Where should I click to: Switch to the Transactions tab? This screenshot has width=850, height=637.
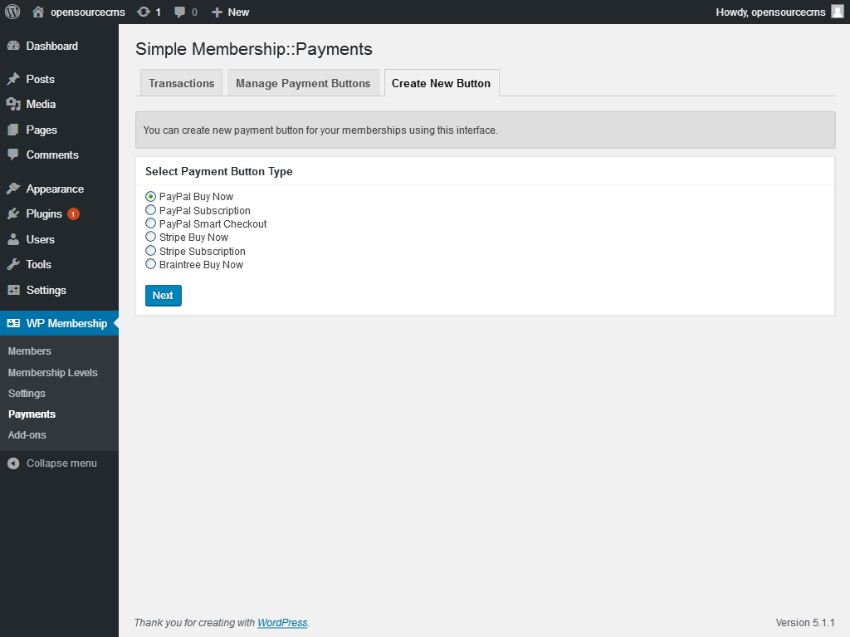(x=182, y=83)
